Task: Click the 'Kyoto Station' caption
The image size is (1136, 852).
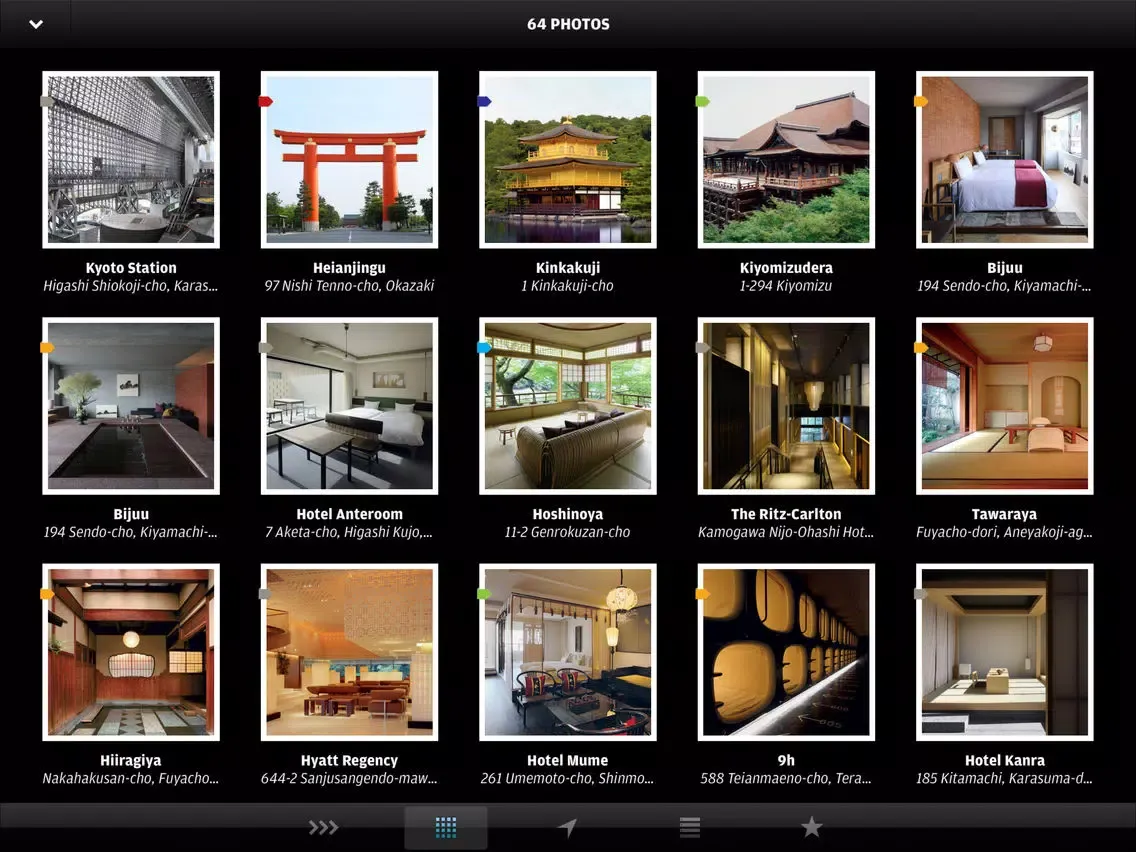Action: coord(131,267)
